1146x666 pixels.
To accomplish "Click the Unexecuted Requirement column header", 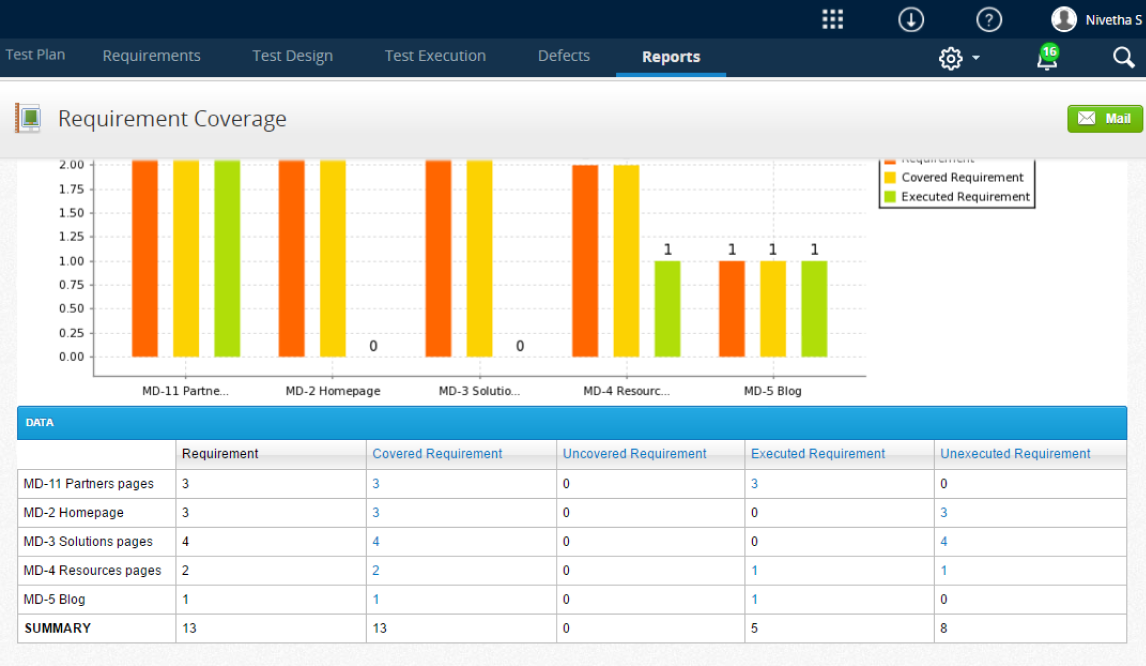I will 1015,454.
